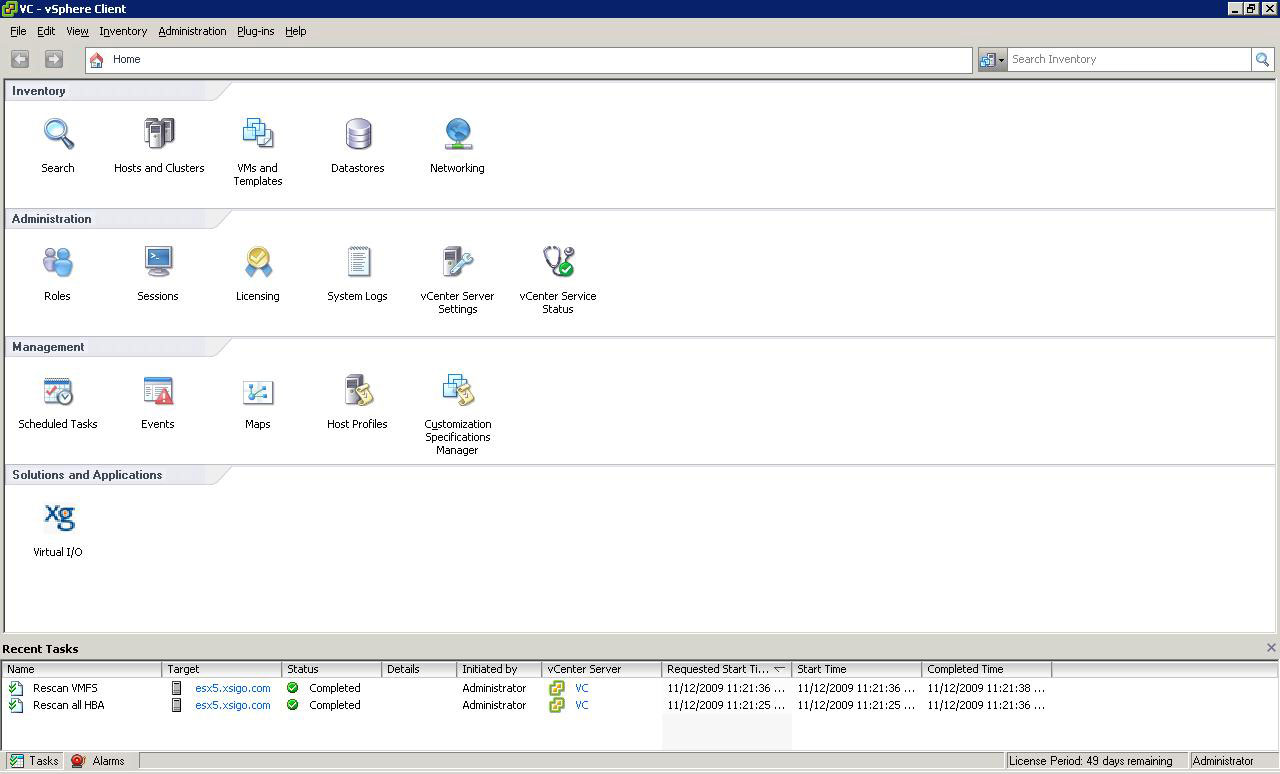Open VC link in Rescan all HBA row

point(582,705)
